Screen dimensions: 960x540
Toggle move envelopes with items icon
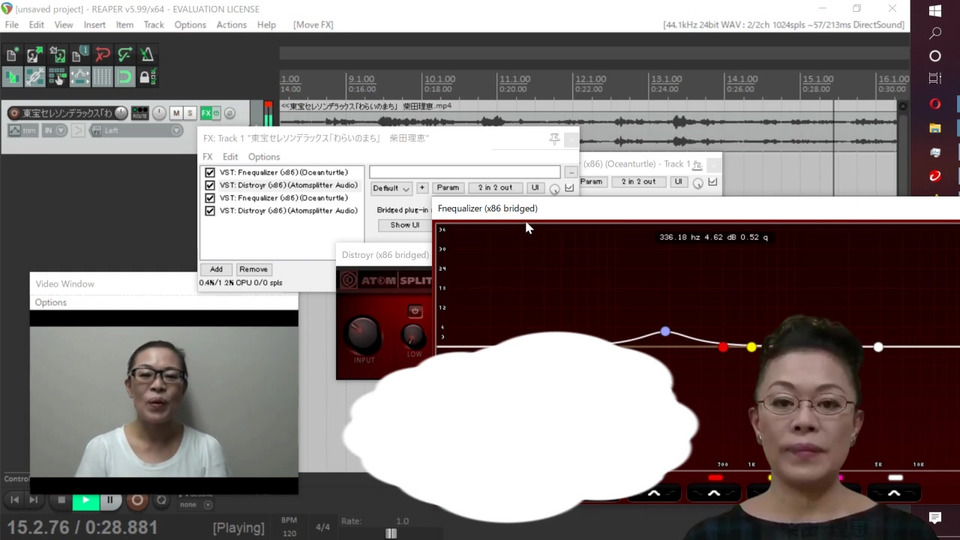pyautogui.click(x=80, y=77)
